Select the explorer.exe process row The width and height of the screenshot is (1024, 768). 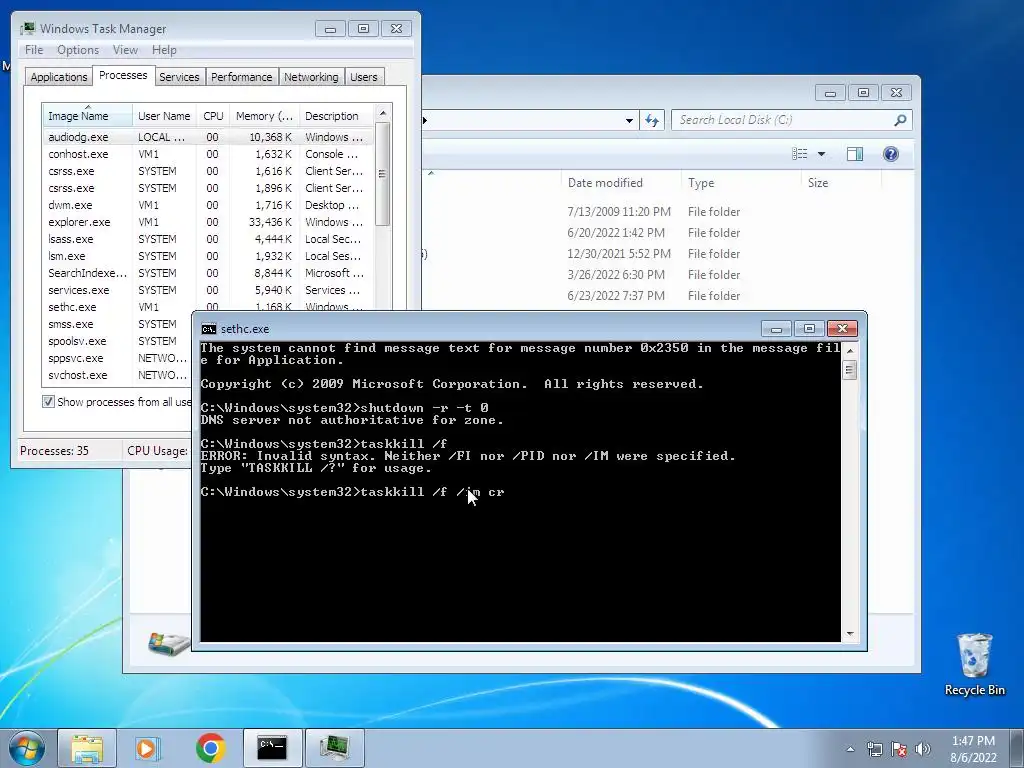(208, 222)
